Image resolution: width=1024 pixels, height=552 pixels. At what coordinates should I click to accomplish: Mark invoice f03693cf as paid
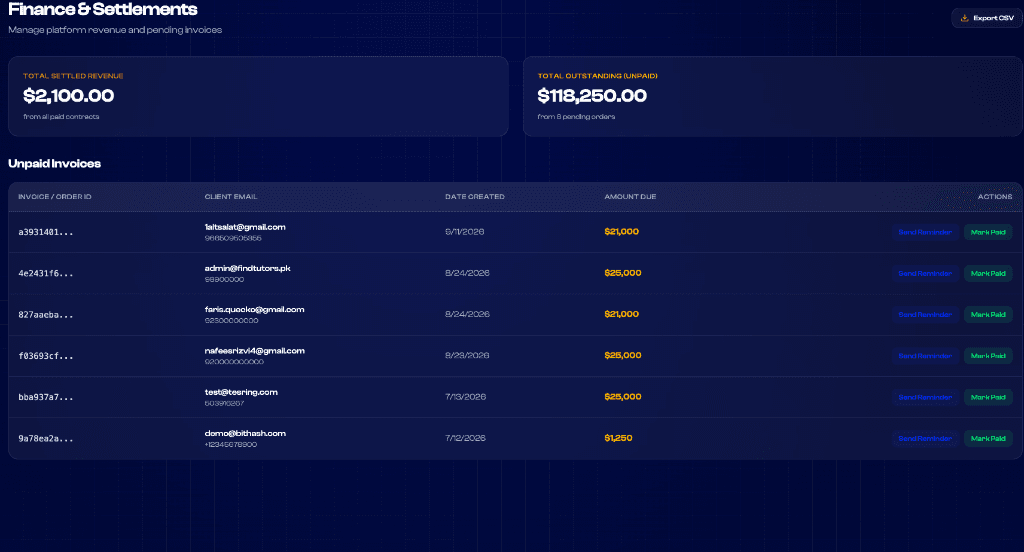(x=988, y=355)
